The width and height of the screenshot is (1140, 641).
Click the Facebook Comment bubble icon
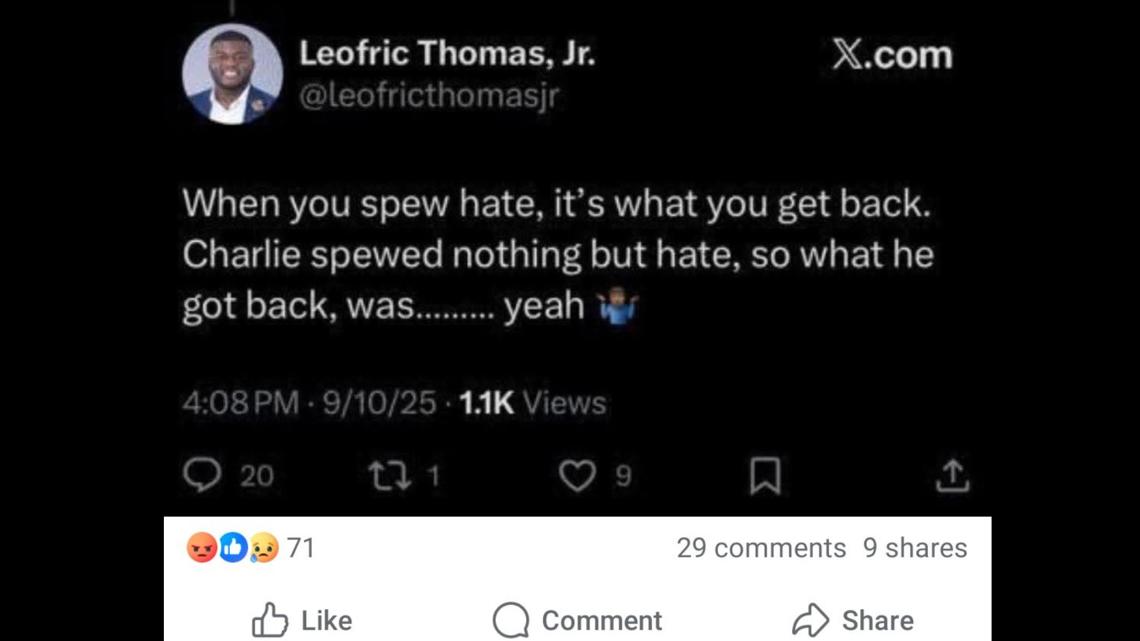tap(510, 620)
